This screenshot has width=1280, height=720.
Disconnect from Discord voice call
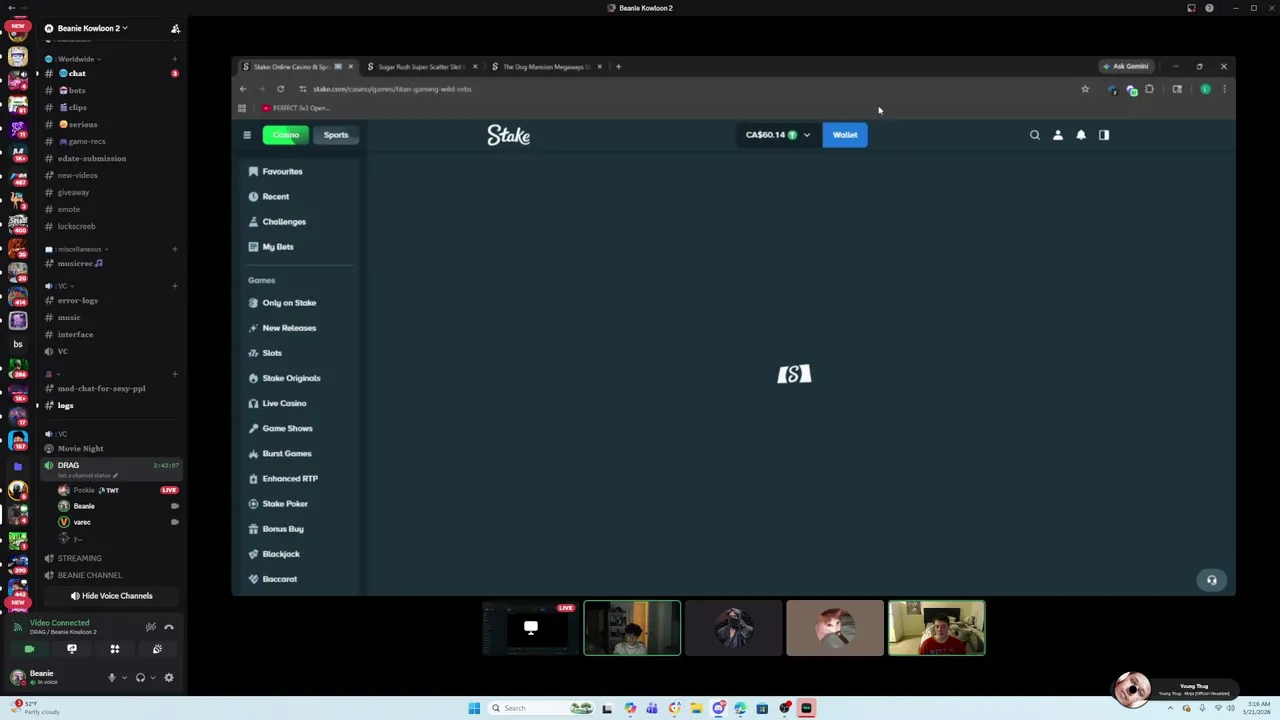pyautogui.click(x=168, y=627)
